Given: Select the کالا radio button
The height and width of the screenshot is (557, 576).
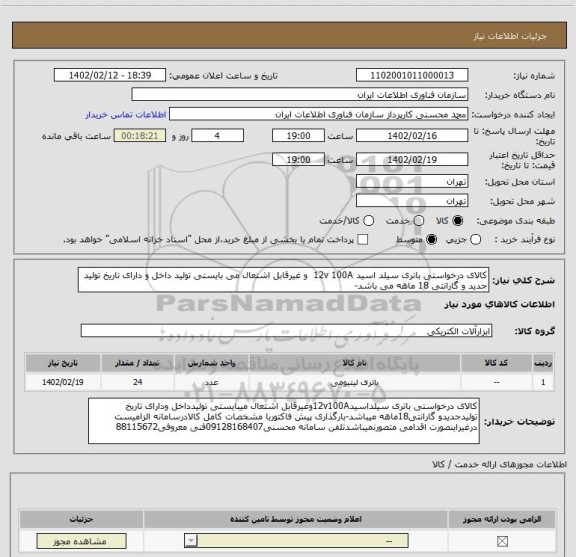Looking at the screenshot, I should click(x=458, y=221).
